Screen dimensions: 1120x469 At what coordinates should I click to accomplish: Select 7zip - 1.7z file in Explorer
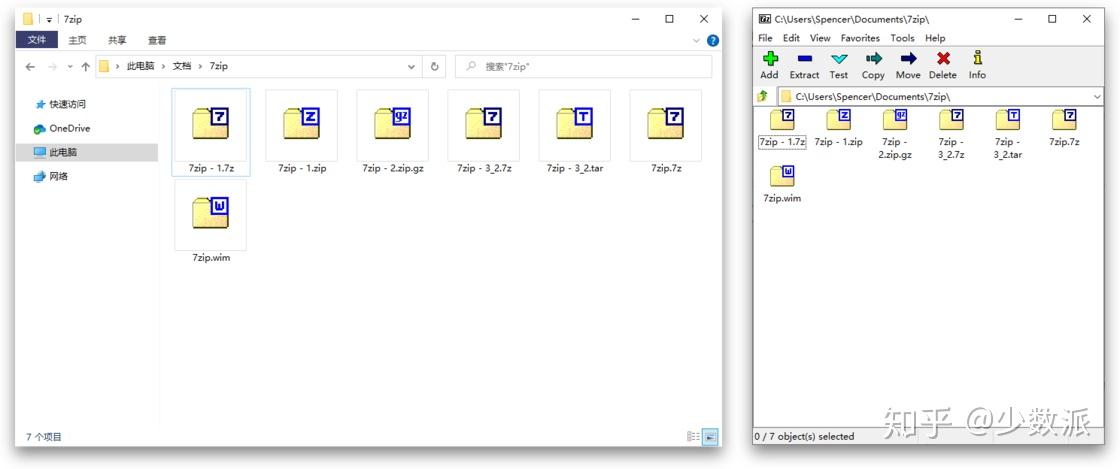[x=211, y=132]
